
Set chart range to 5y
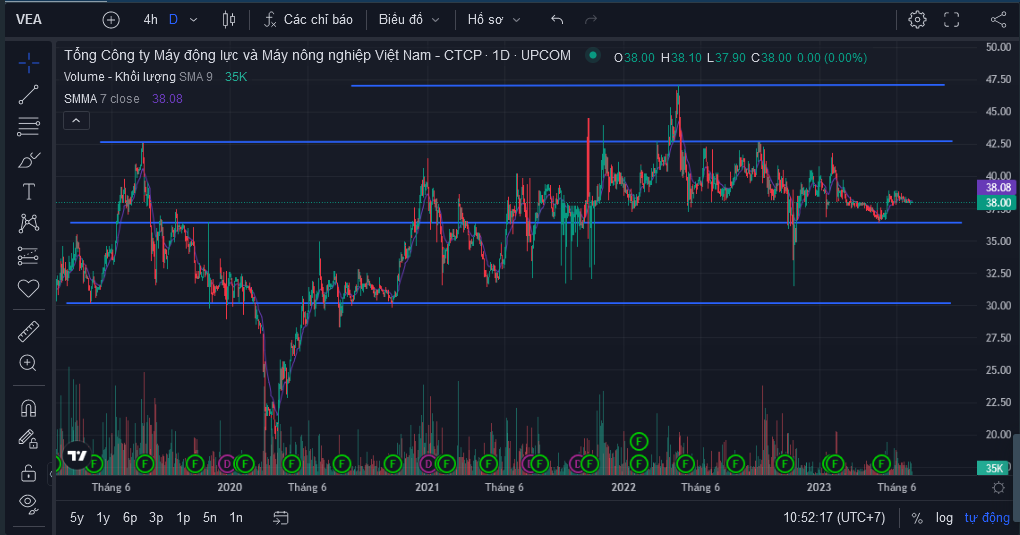(x=77, y=518)
